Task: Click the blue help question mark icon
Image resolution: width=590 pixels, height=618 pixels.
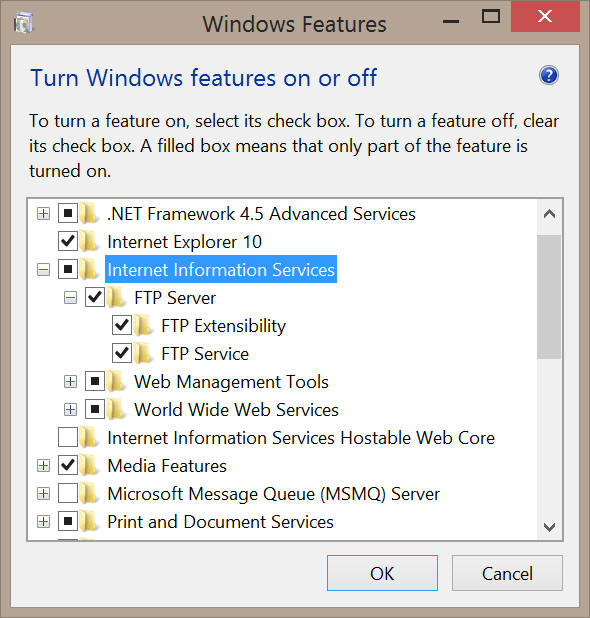Action: [x=549, y=75]
